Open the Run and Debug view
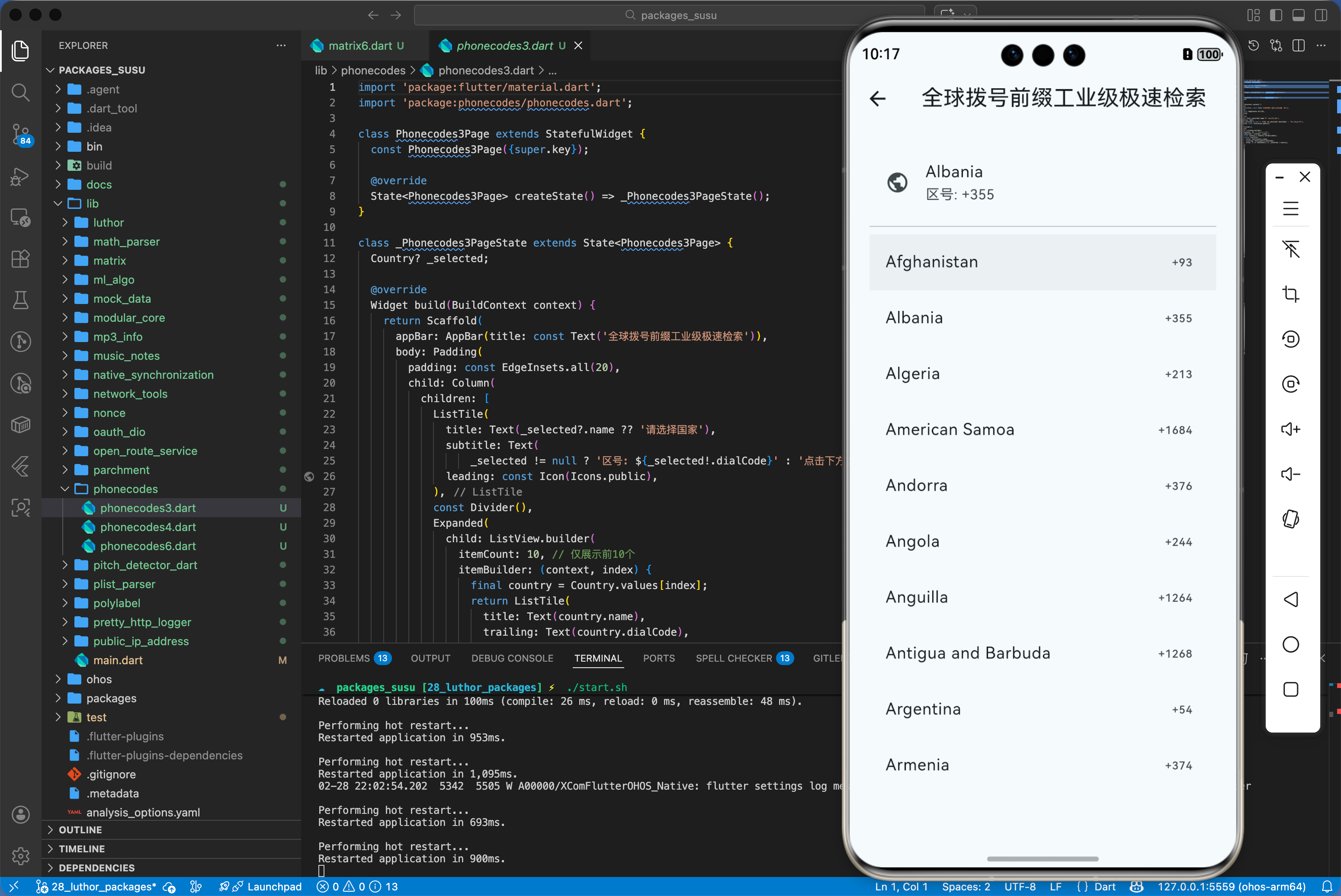Image resolution: width=1341 pixels, height=896 pixels. click(x=21, y=176)
